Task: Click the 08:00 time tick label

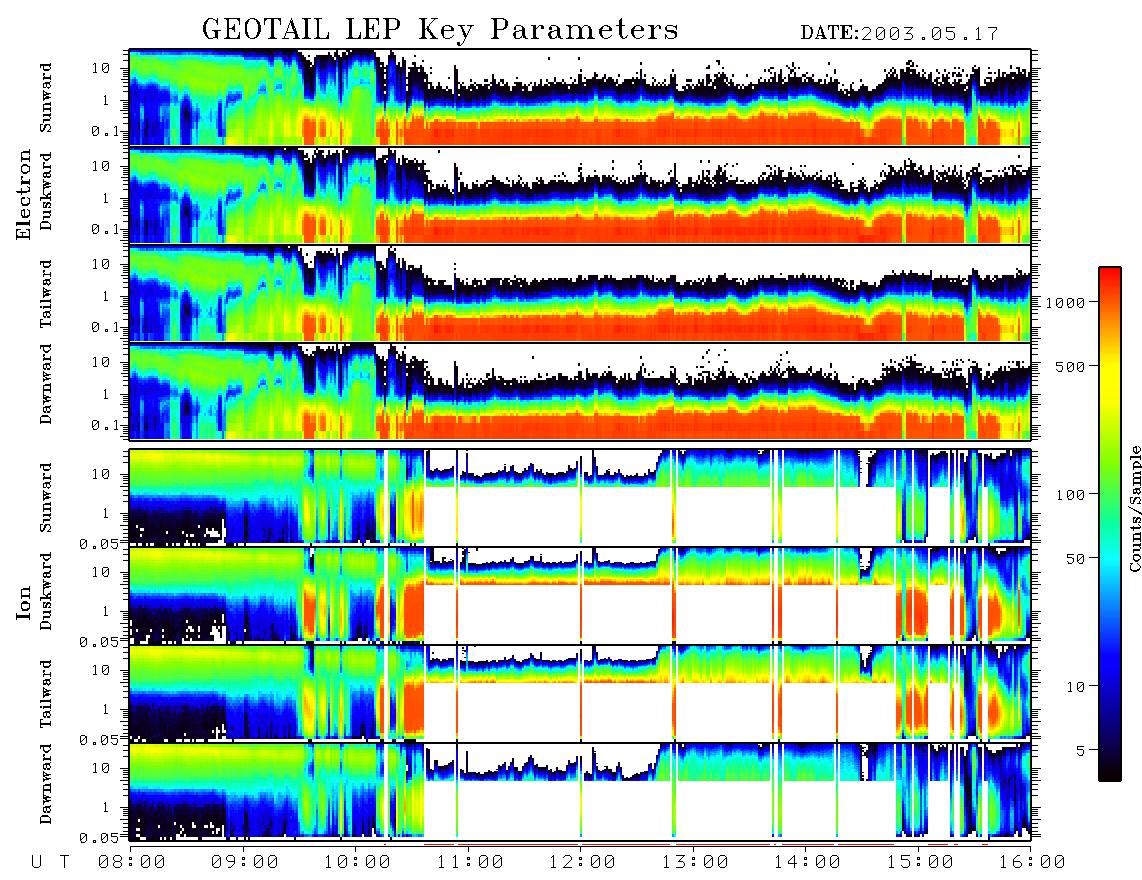Action: coord(132,863)
